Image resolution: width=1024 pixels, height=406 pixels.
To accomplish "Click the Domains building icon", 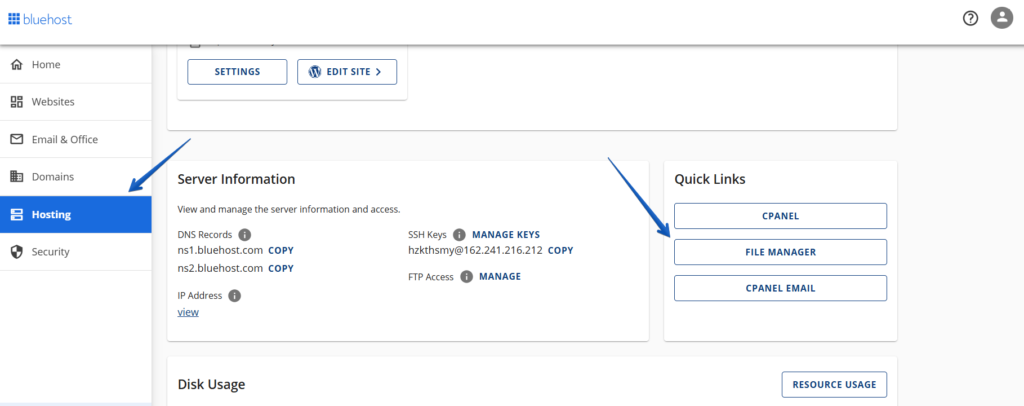I will point(18,176).
